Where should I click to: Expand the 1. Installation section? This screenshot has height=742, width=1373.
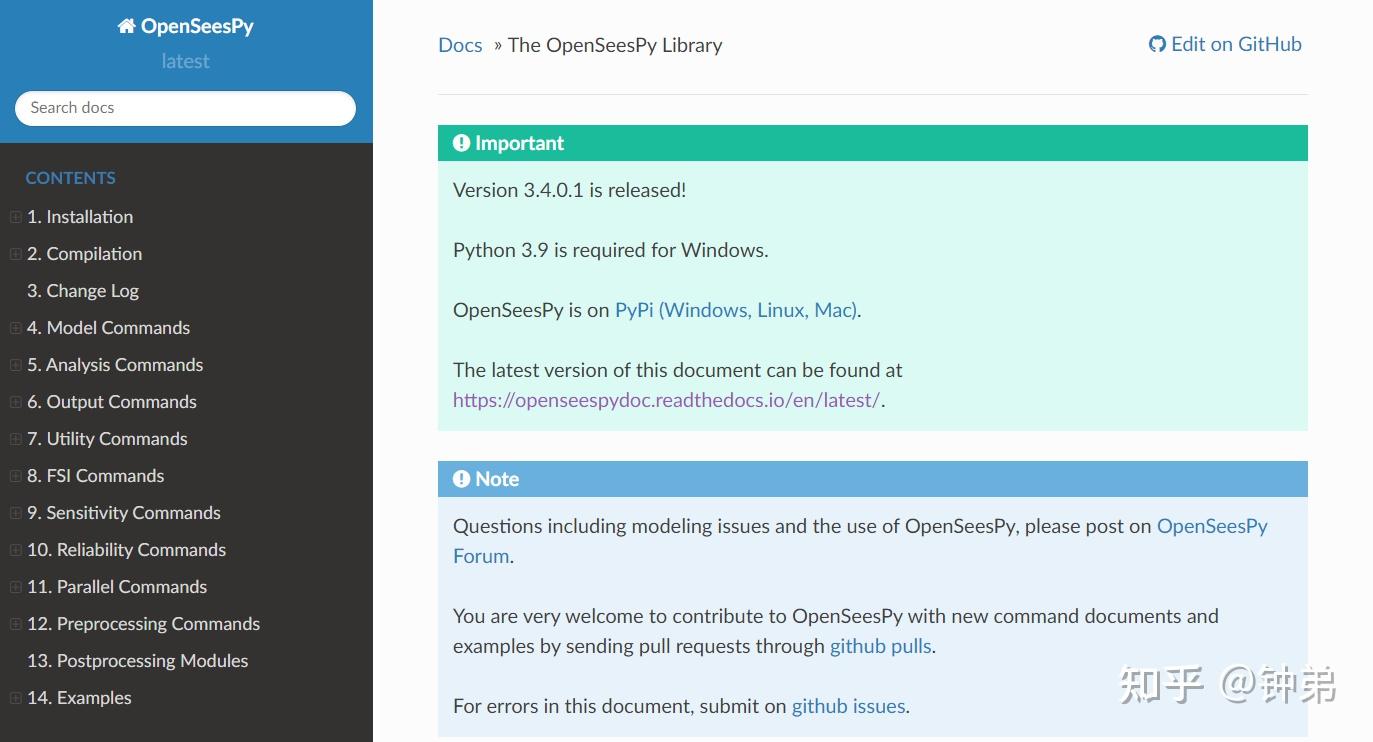pos(15,217)
